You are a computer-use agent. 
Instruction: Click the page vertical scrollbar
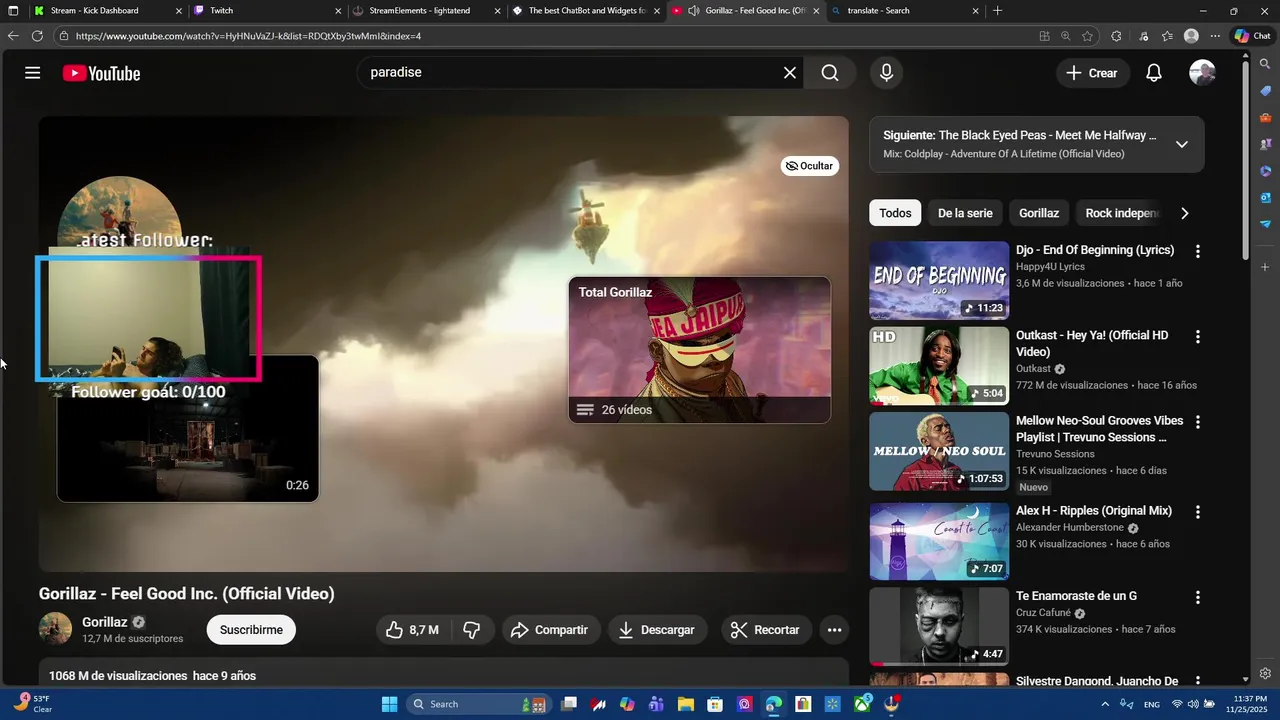pos(1245,160)
